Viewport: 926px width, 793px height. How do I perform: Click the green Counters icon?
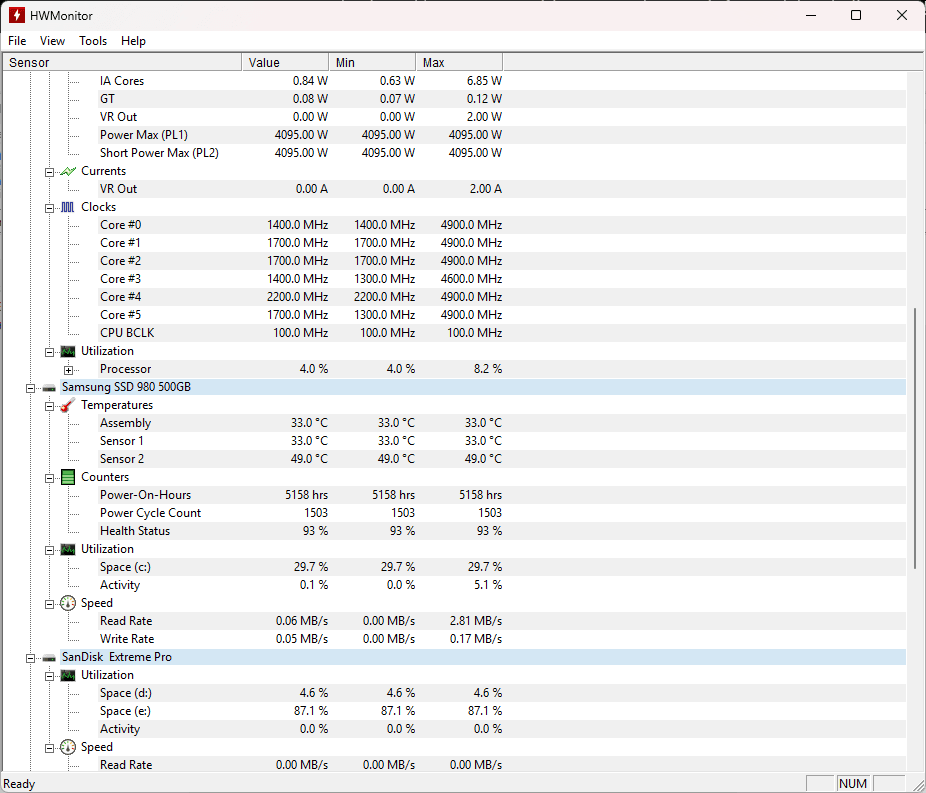point(68,477)
